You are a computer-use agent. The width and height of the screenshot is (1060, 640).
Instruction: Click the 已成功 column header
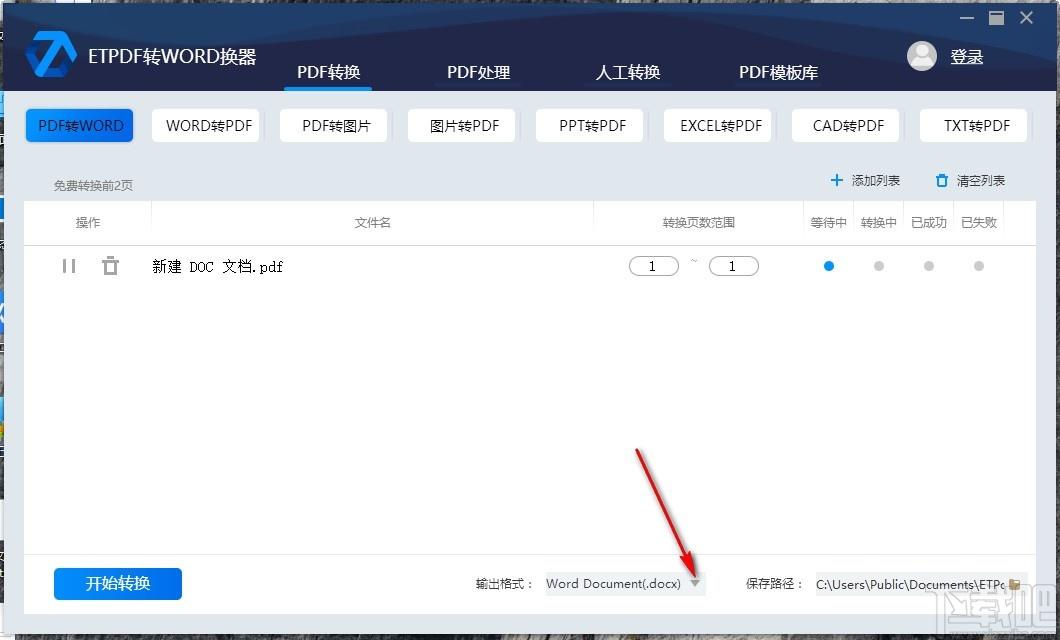coord(929,222)
